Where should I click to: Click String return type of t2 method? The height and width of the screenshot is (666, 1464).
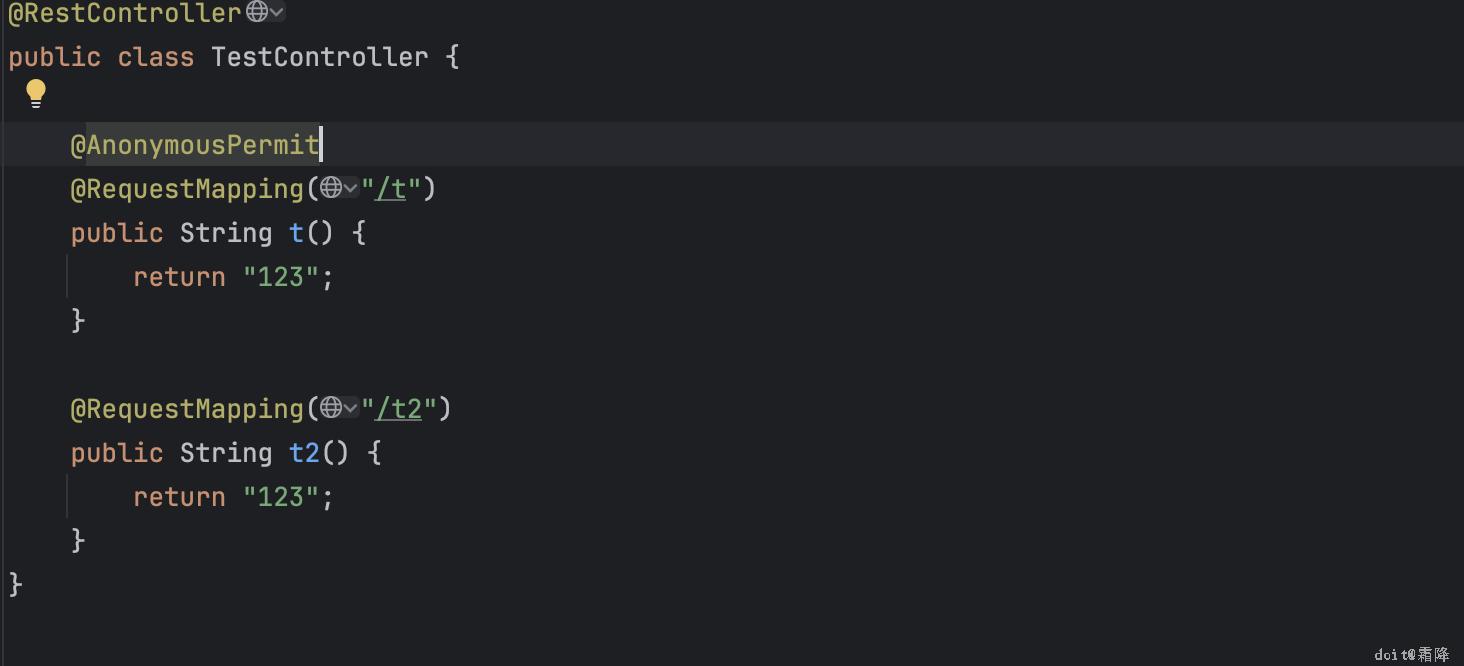point(225,453)
